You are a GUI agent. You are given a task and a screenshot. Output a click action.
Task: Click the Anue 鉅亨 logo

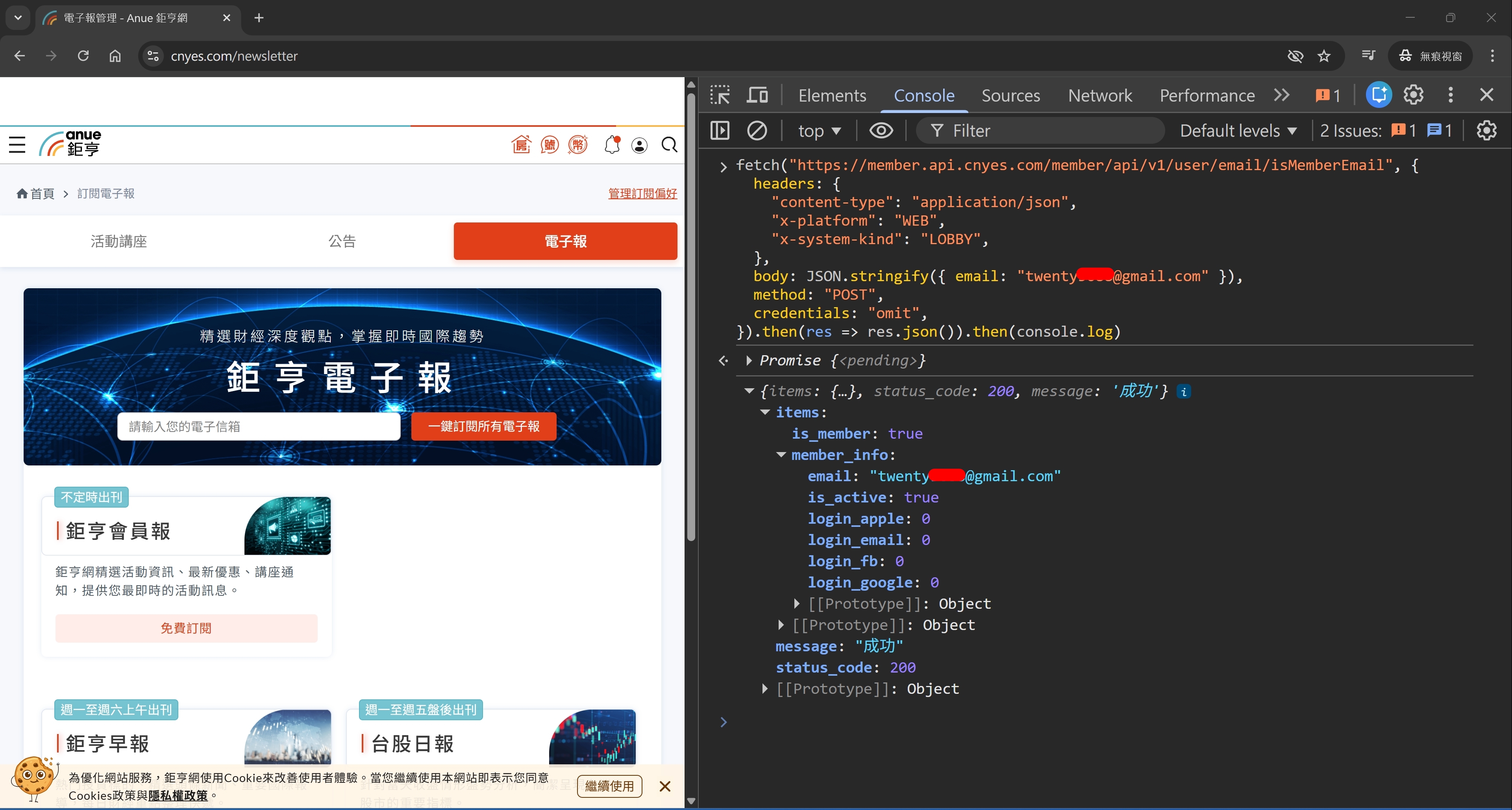point(70,144)
